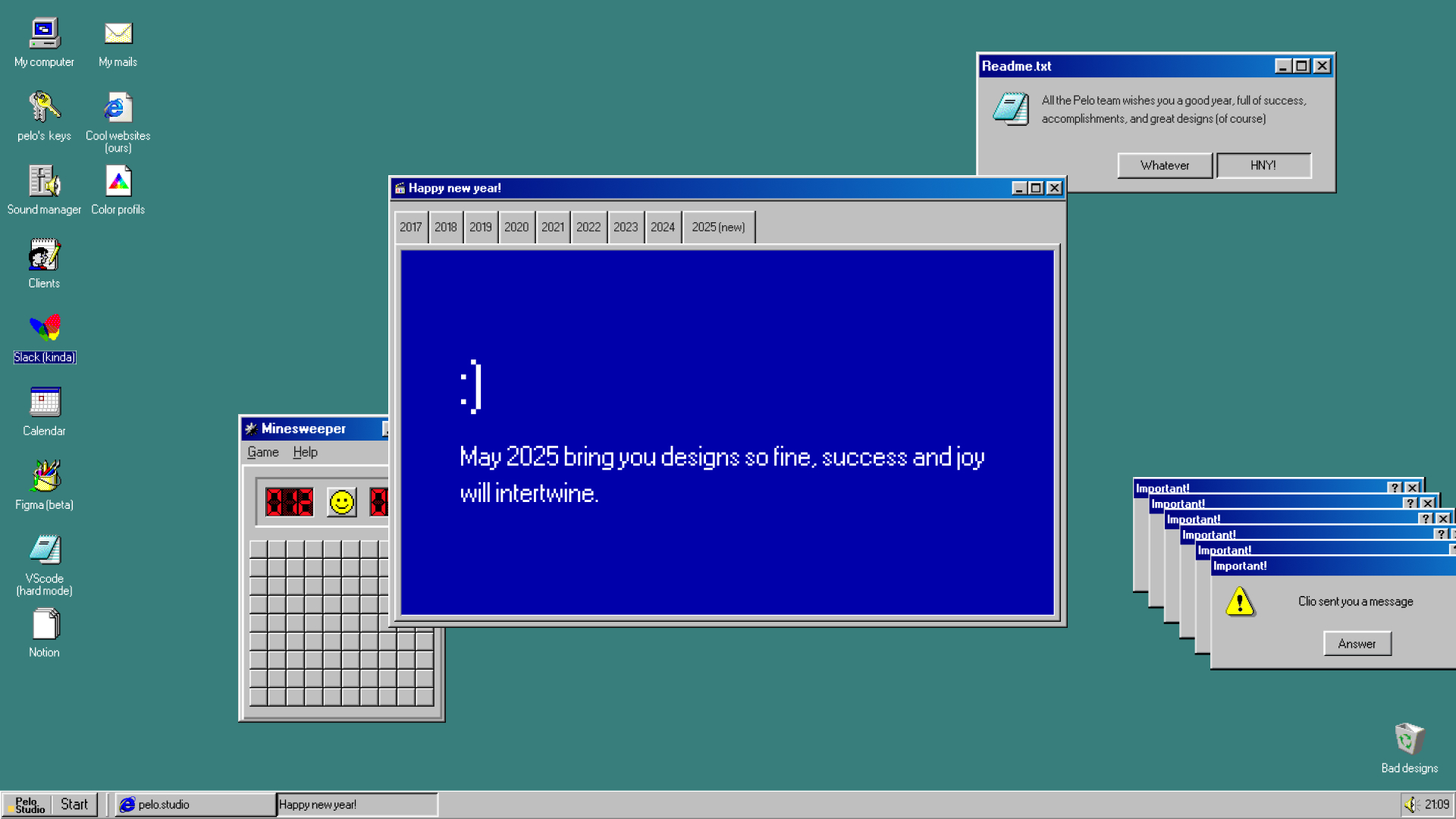Open the Start menu on taskbar
This screenshot has width=1456, height=819.
[x=74, y=805]
